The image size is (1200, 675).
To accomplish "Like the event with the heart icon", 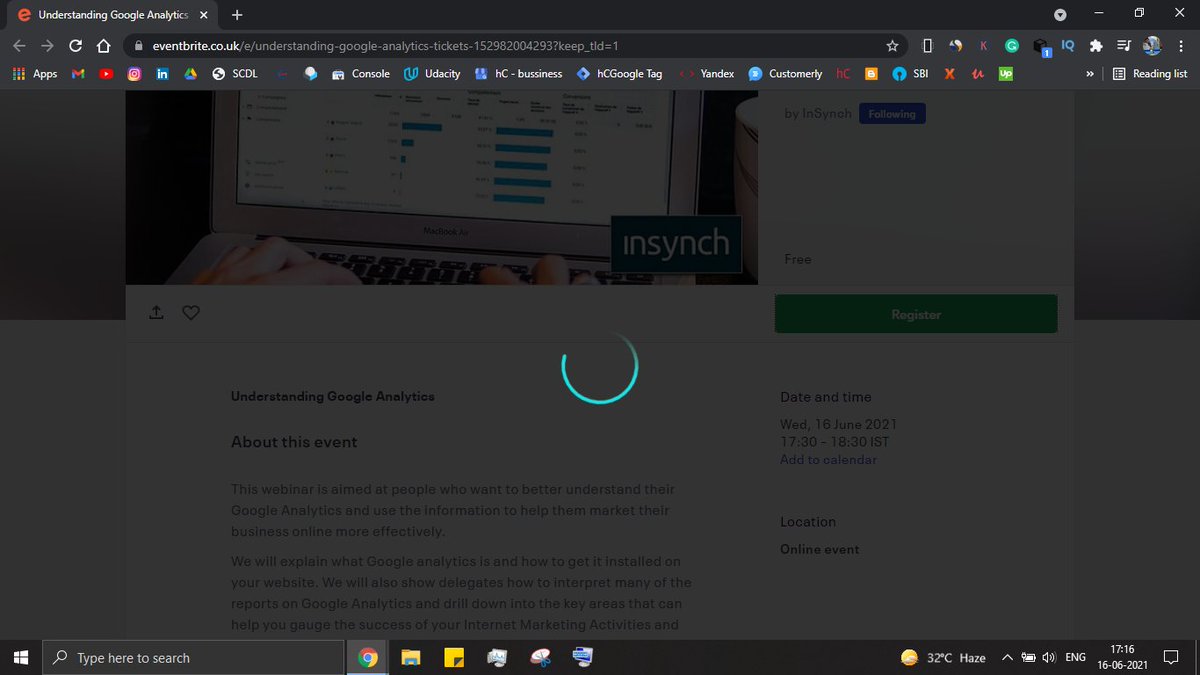I will (191, 313).
